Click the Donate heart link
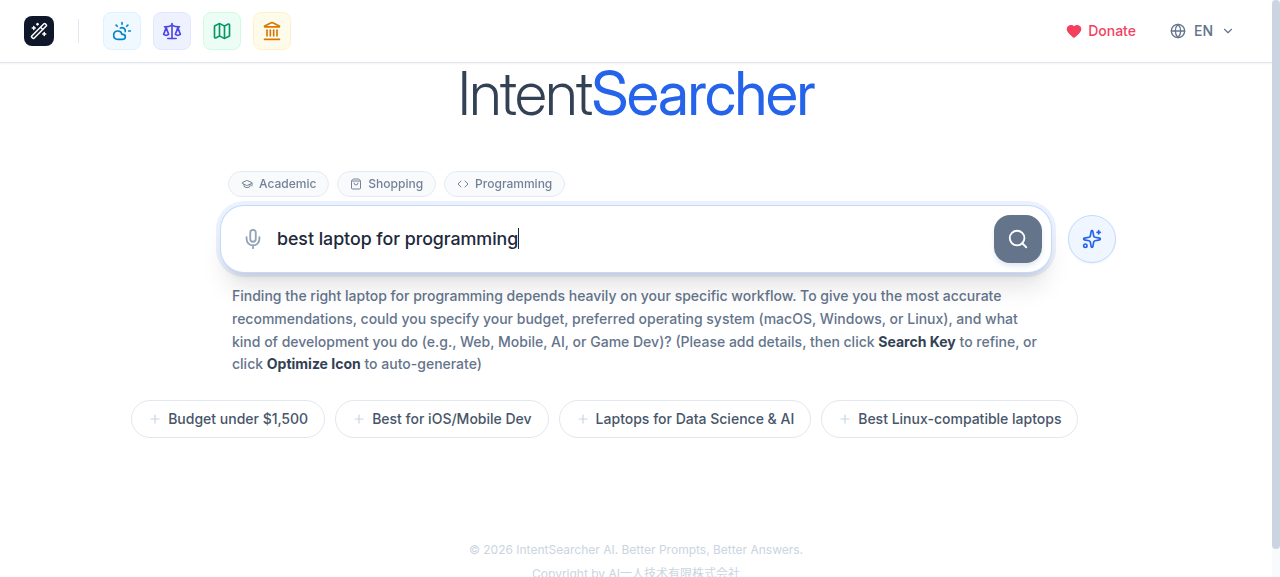This screenshot has height=577, width=1280. [1101, 31]
